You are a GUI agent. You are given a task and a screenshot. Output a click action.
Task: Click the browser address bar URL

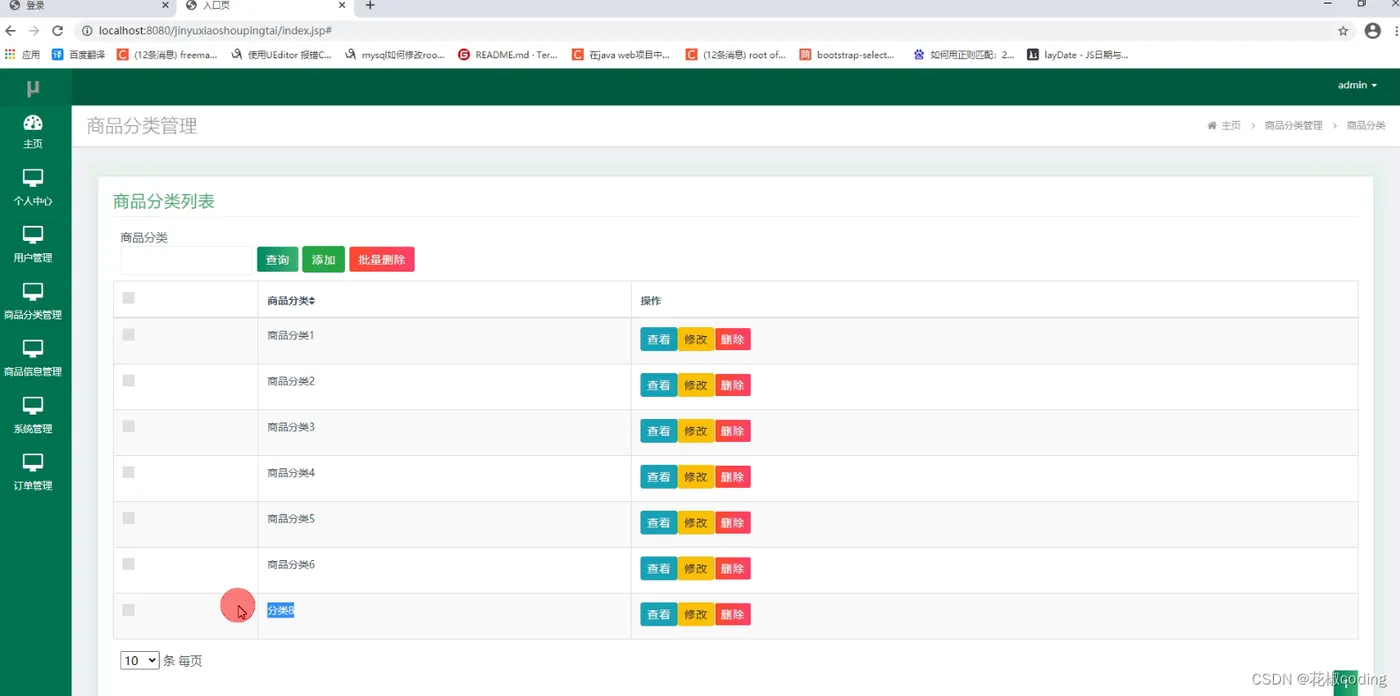tap(215, 31)
